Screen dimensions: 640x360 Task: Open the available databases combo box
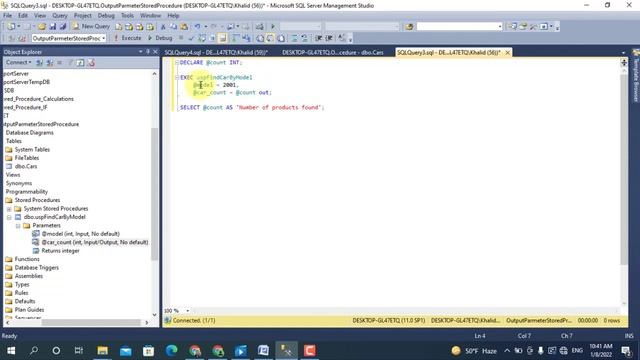coord(69,38)
